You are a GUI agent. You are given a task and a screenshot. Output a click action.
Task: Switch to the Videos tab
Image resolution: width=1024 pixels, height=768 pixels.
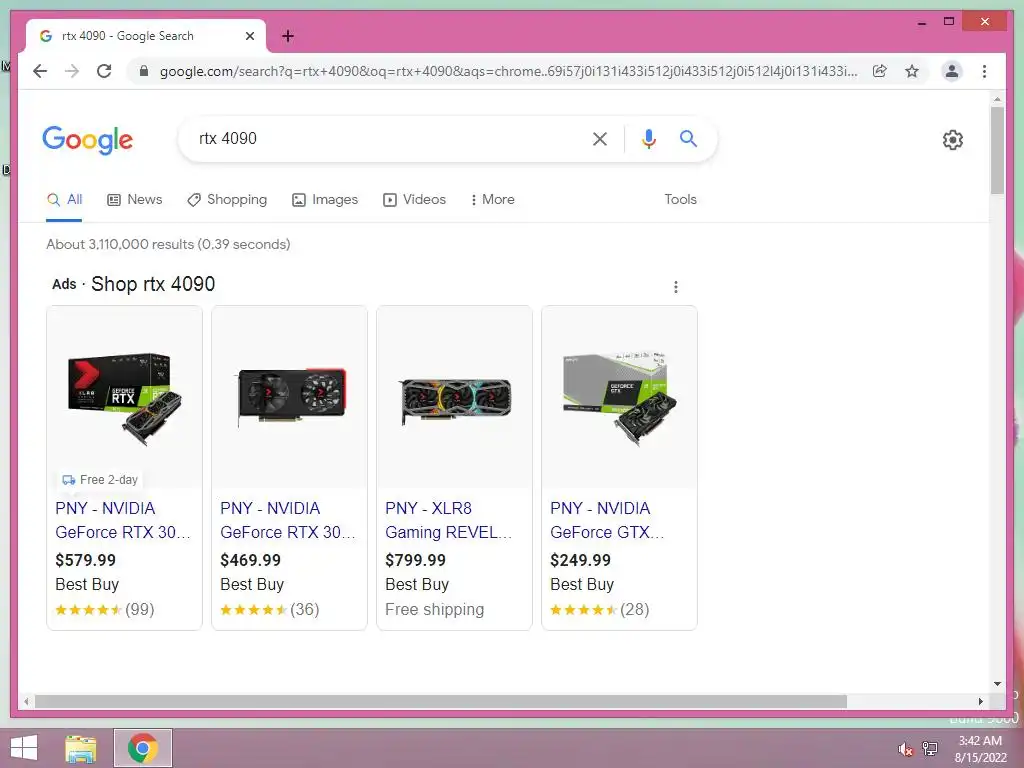coord(414,200)
